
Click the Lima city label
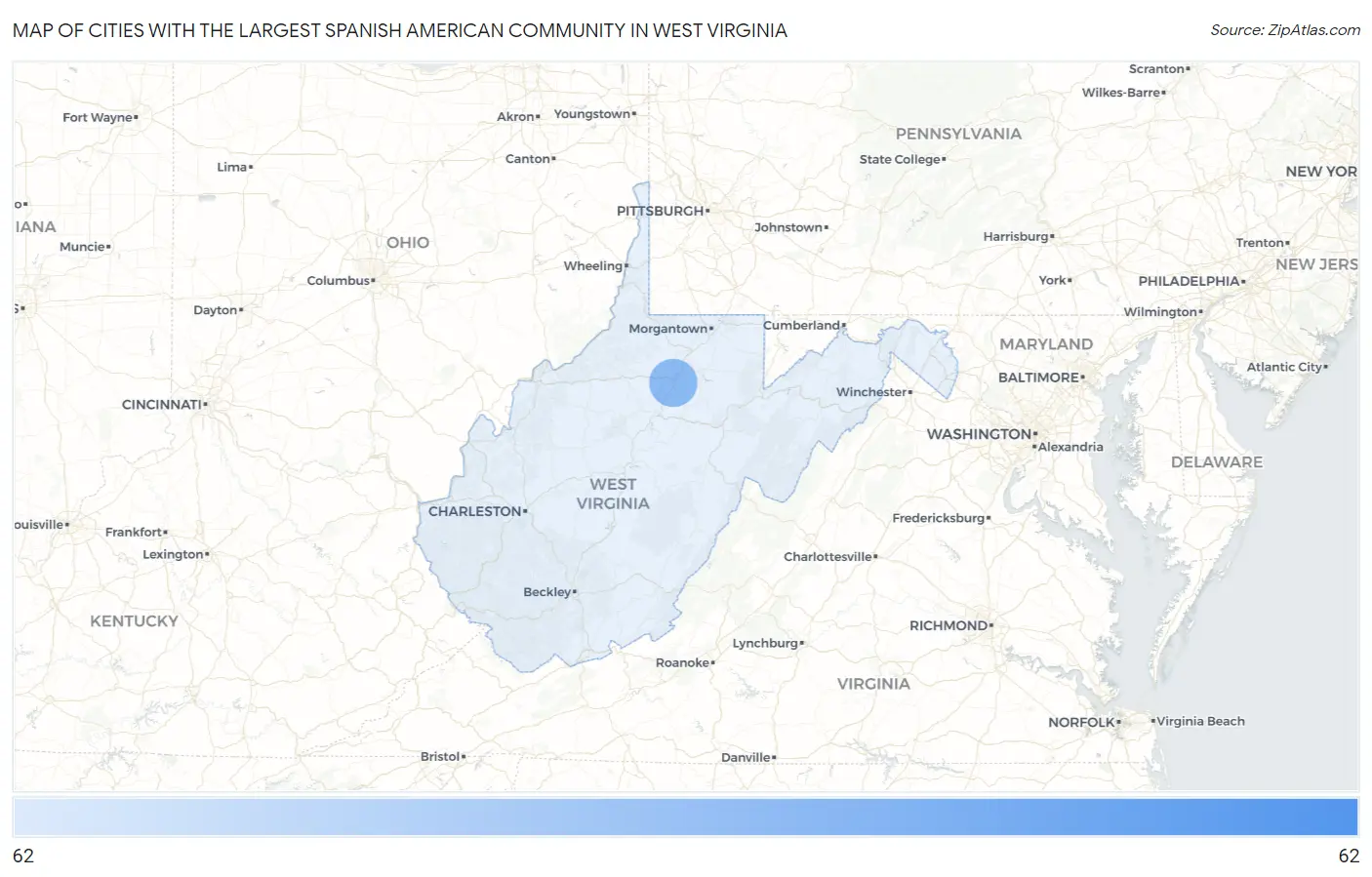[232, 167]
